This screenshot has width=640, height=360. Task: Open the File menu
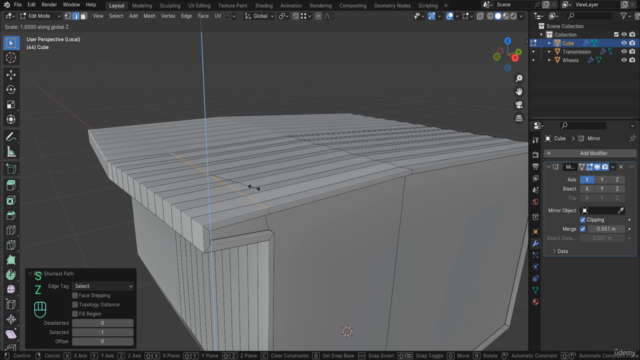tap(18, 5)
